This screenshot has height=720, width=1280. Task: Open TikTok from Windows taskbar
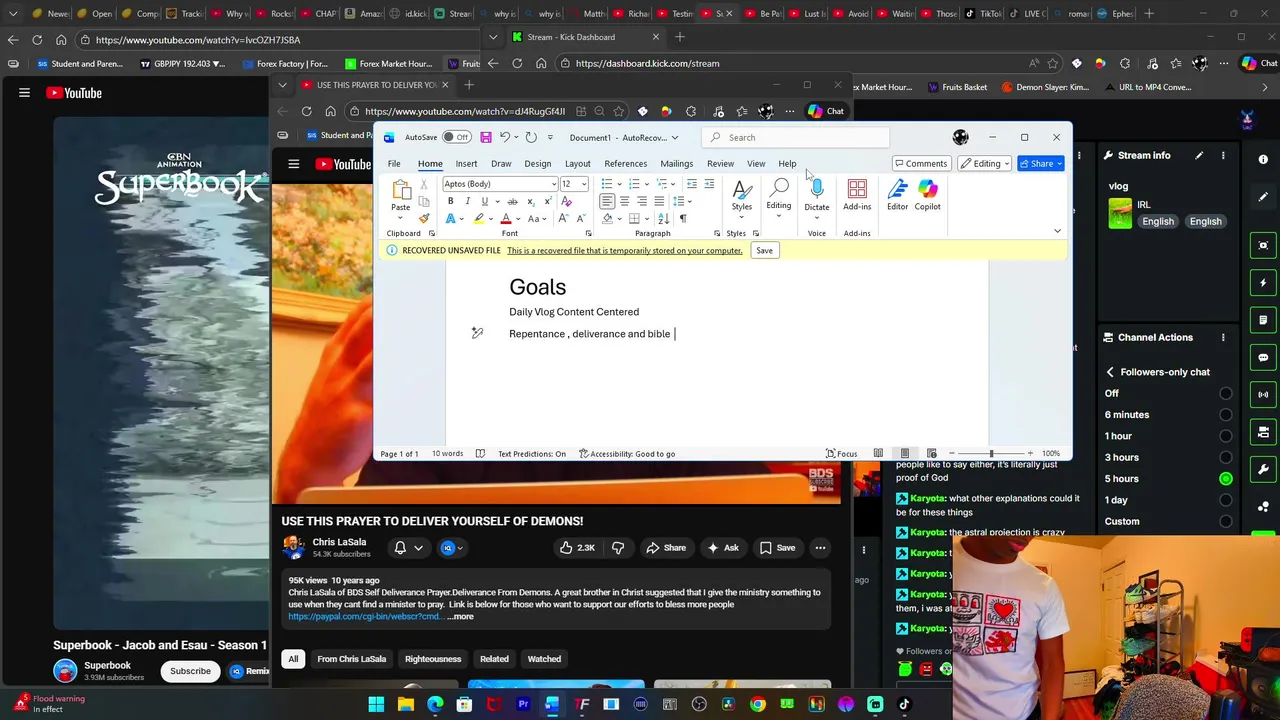click(x=905, y=705)
